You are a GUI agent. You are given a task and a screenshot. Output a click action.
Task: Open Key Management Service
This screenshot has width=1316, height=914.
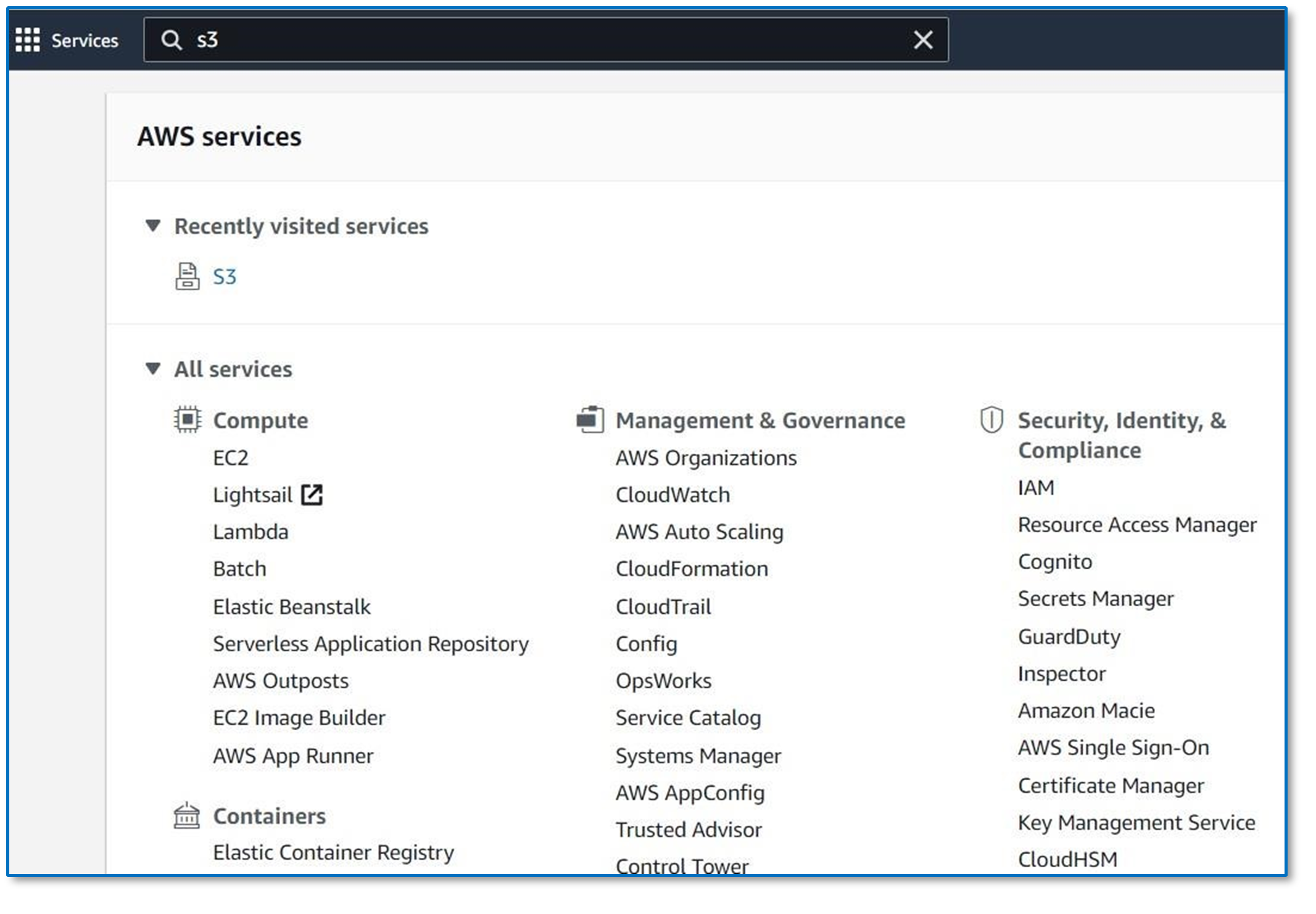(x=1137, y=823)
